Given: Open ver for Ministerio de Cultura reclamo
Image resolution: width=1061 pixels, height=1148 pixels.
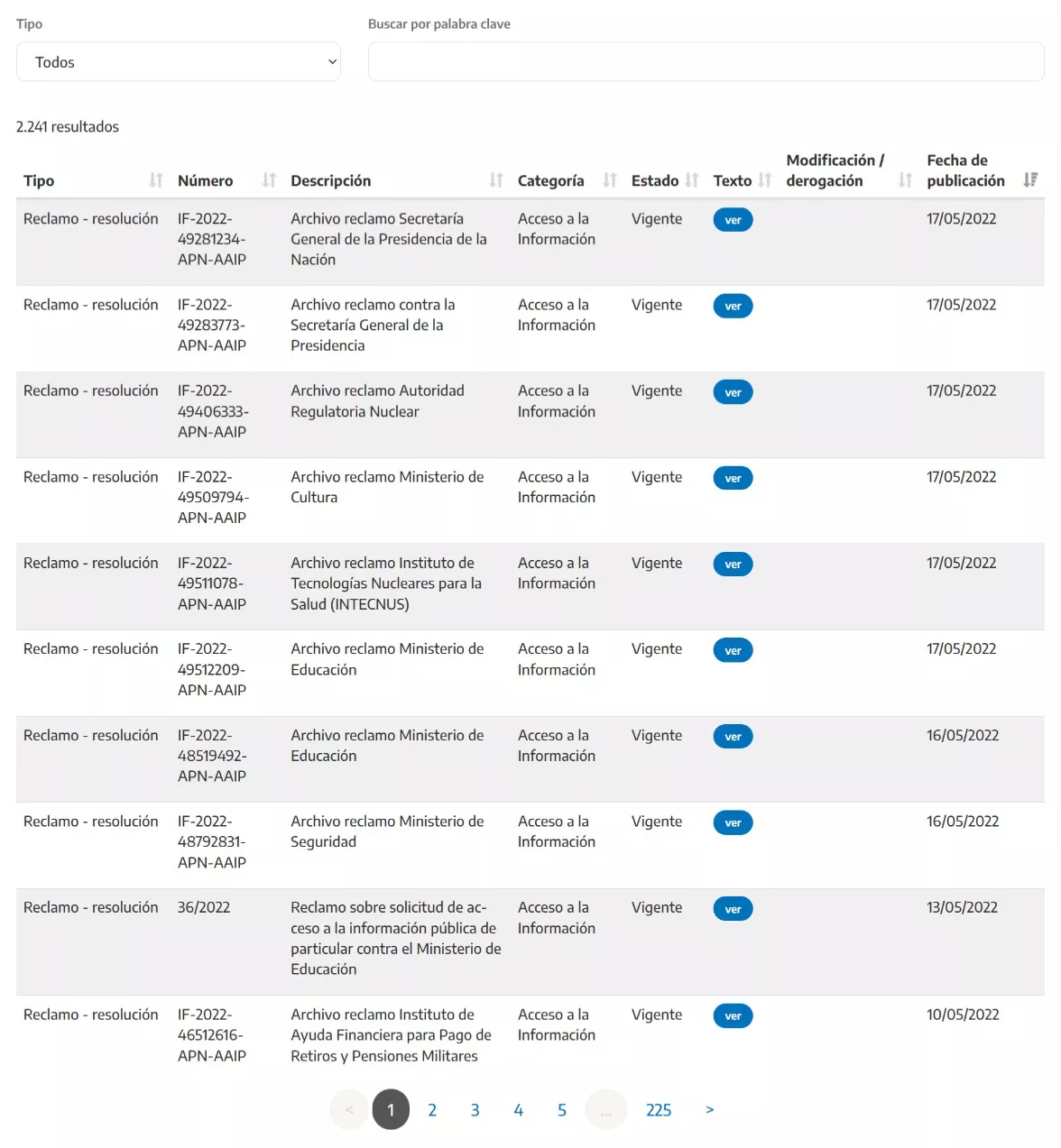Looking at the screenshot, I should tap(733, 479).
